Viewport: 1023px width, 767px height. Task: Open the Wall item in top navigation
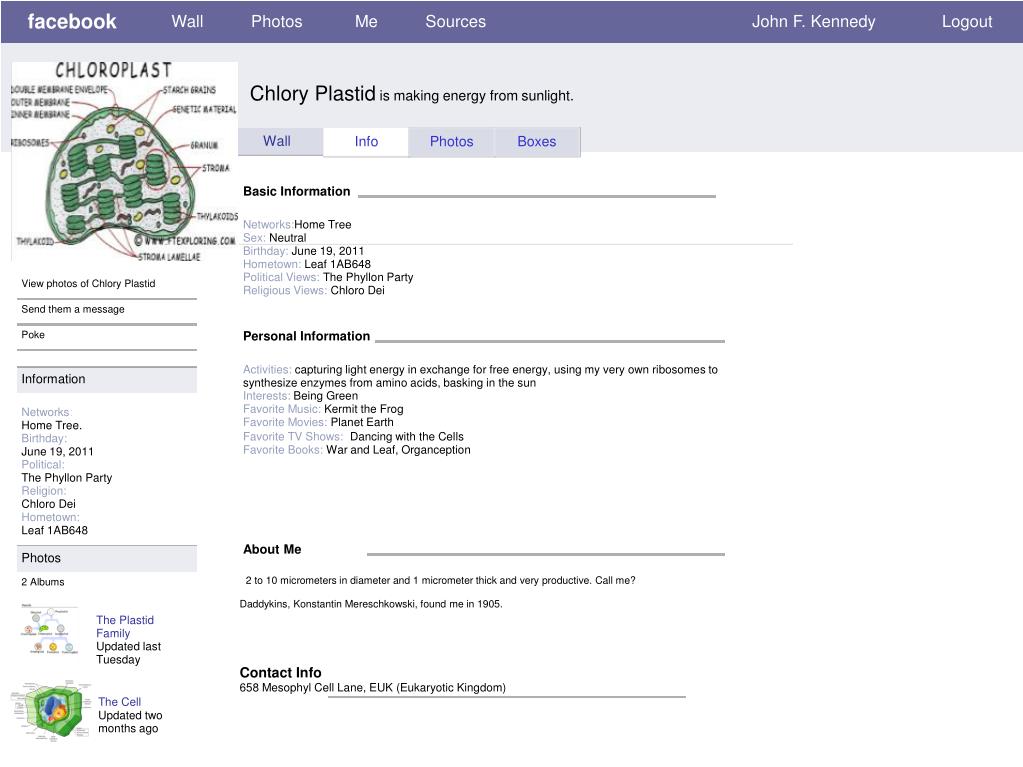point(187,22)
